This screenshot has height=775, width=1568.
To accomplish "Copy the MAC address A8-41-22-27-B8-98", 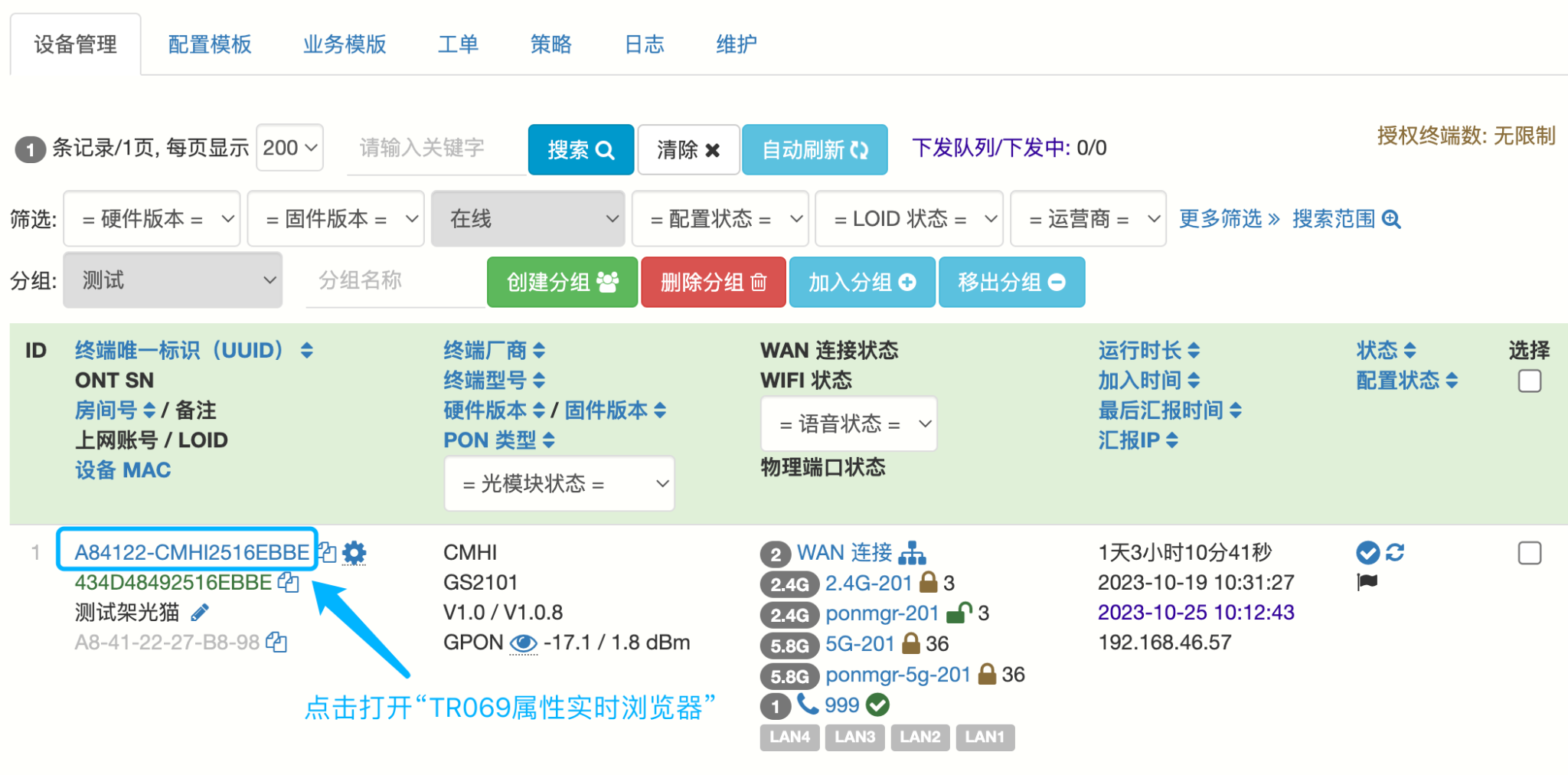I will tap(276, 643).
